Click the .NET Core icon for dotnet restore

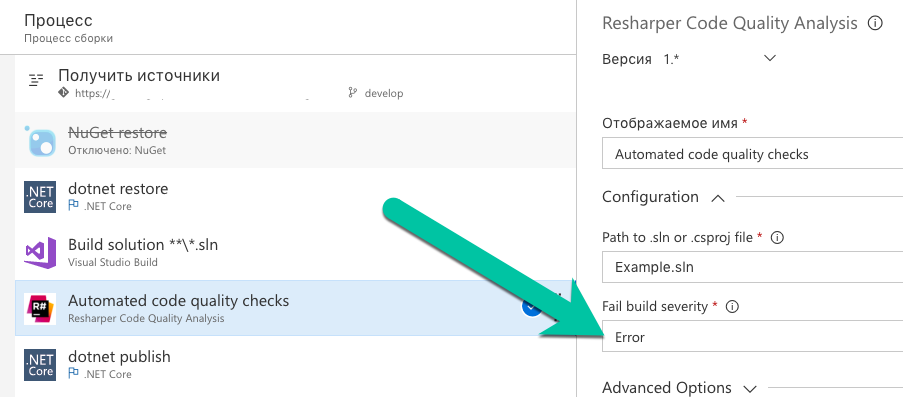point(40,196)
